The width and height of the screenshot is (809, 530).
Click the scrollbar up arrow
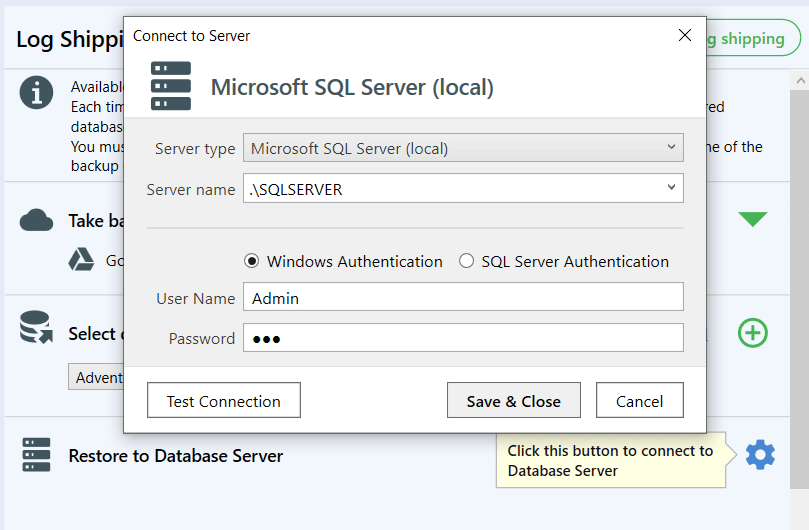[x=800, y=81]
